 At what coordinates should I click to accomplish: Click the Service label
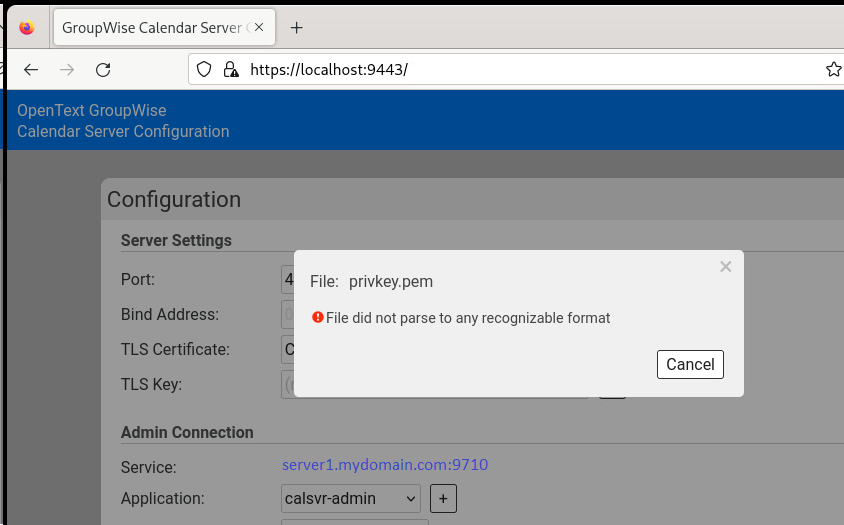(149, 467)
